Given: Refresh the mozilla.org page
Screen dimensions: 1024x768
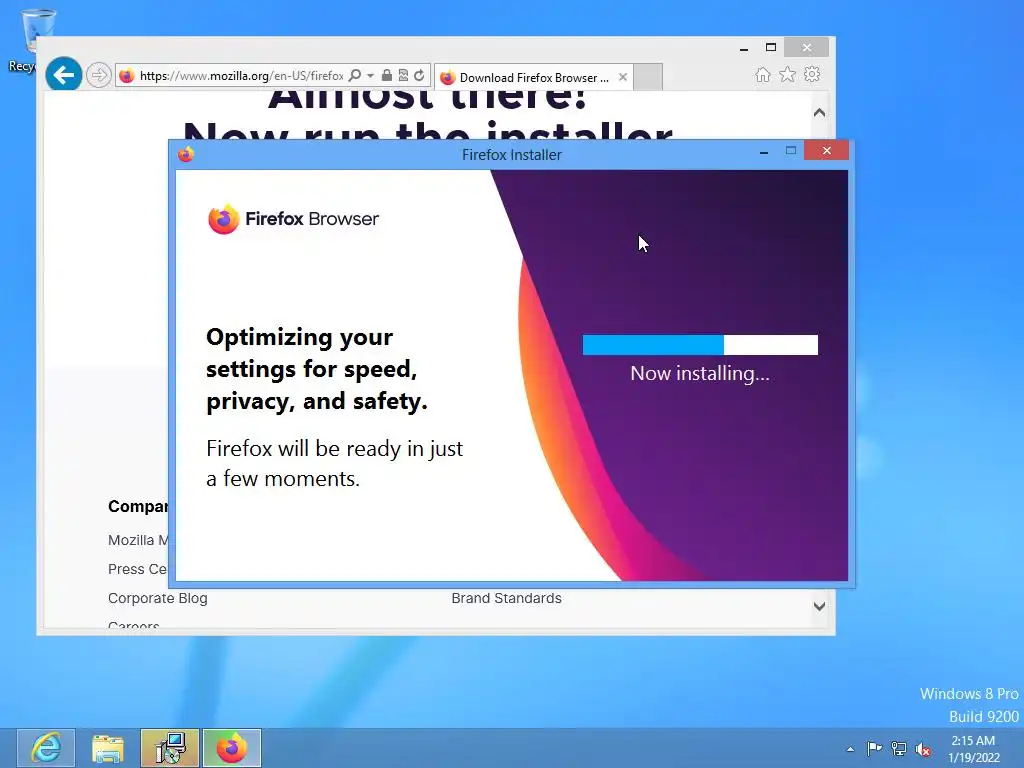Looking at the screenshot, I should click(x=419, y=76).
